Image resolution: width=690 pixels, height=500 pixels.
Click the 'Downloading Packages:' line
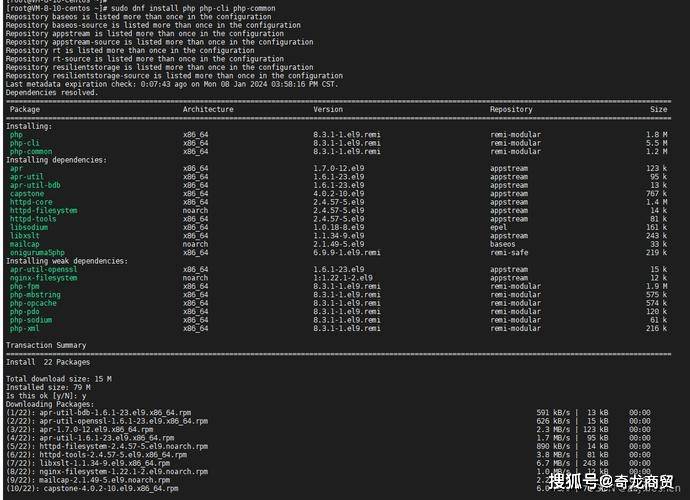tap(50, 404)
